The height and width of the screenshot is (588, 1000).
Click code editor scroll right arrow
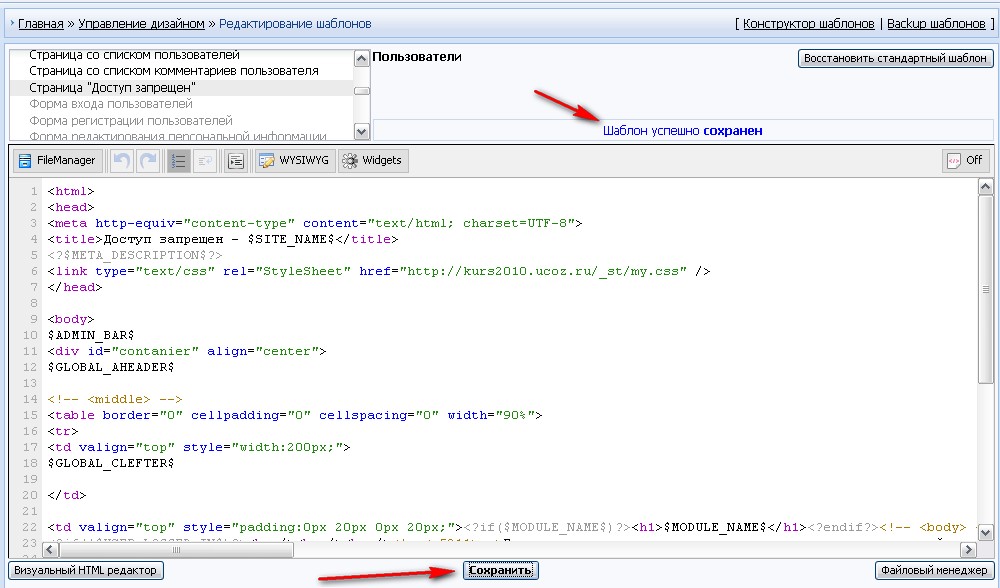[x=969, y=549]
